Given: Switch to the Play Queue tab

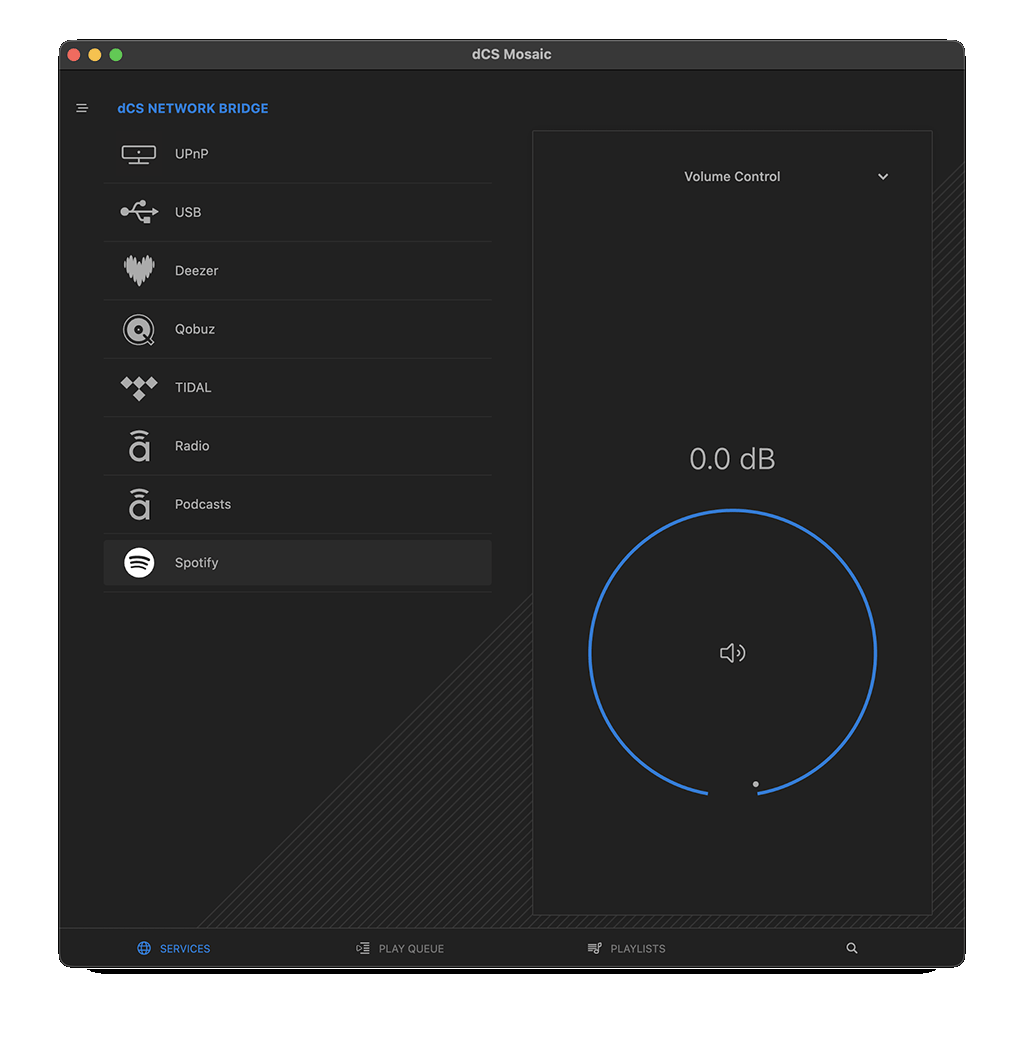Looking at the screenshot, I should pos(400,948).
